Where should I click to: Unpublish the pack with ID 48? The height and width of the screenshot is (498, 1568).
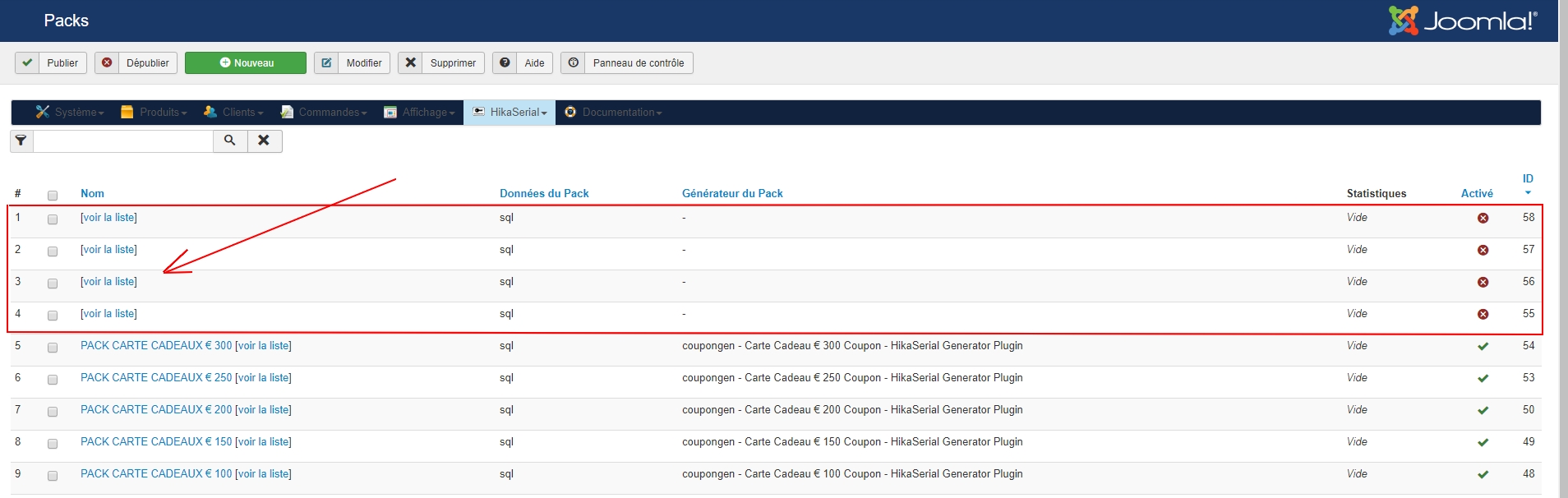1483,474
